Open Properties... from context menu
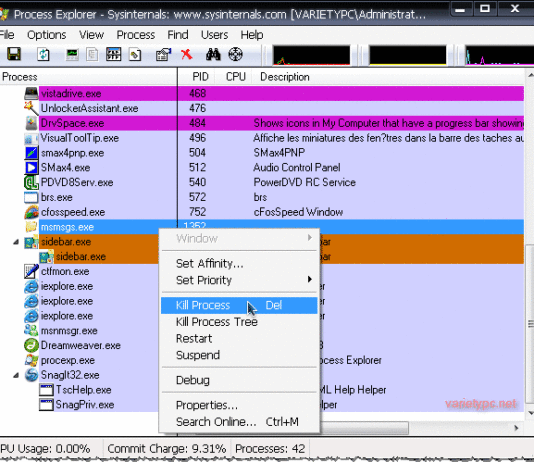The width and height of the screenshot is (534, 462). point(239,405)
